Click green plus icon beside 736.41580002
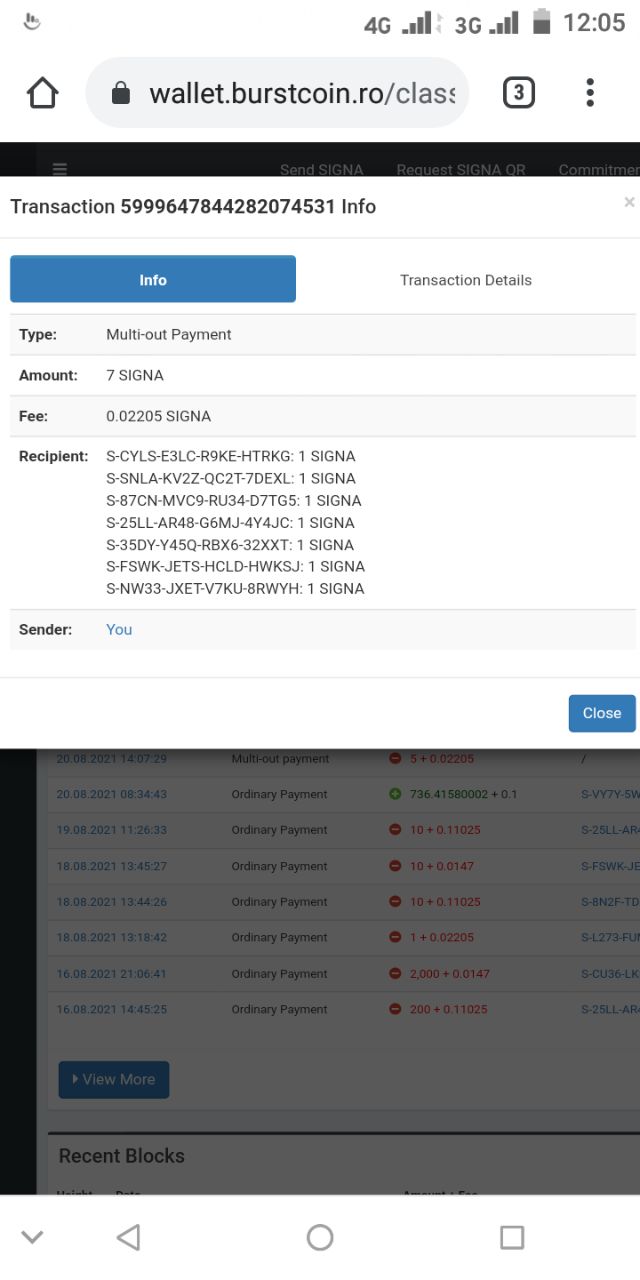The width and height of the screenshot is (640, 1280). tap(395, 794)
